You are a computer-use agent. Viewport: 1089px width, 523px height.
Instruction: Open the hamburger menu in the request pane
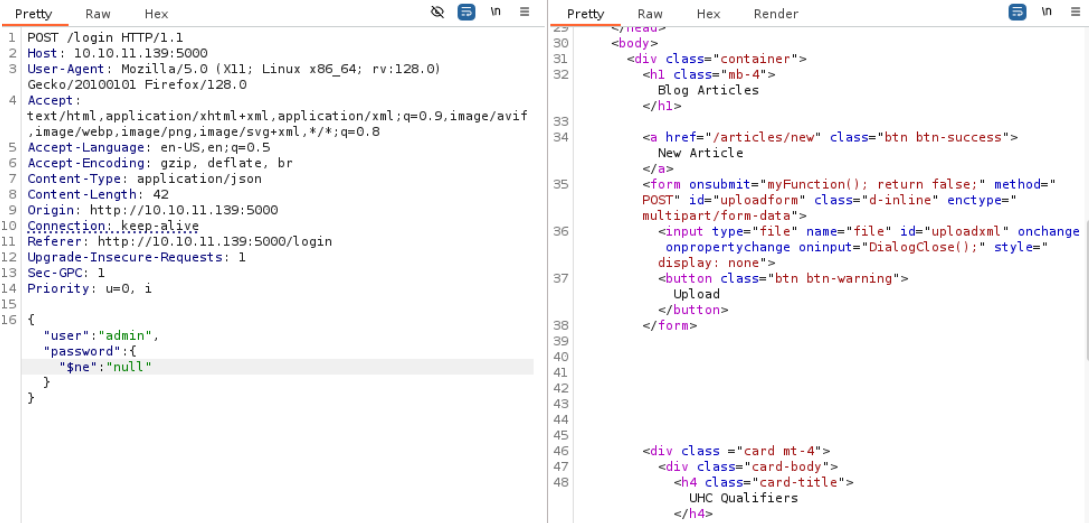tap(524, 12)
